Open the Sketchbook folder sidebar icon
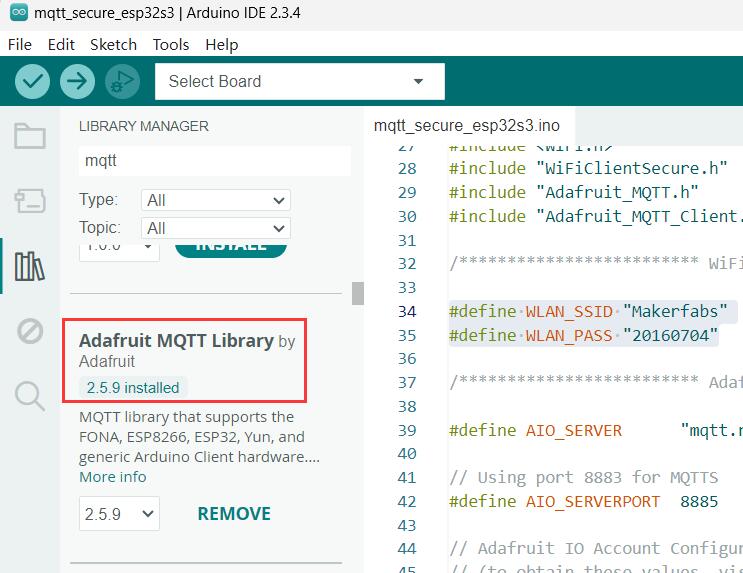Screen dimensions: 743x573 [30, 136]
